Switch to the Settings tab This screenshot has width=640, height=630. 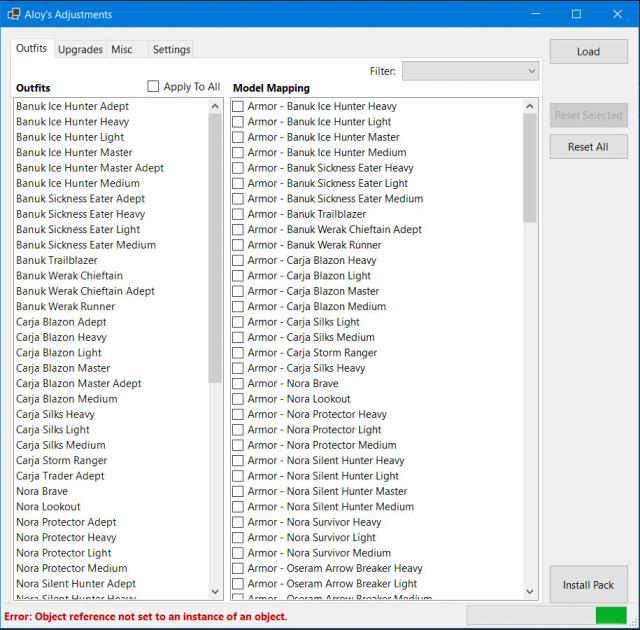(171, 50)
